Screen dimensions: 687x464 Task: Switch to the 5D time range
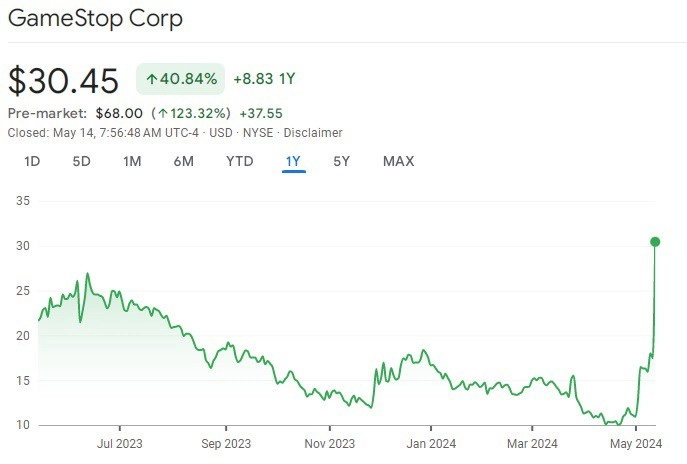(x=81, y=161)
